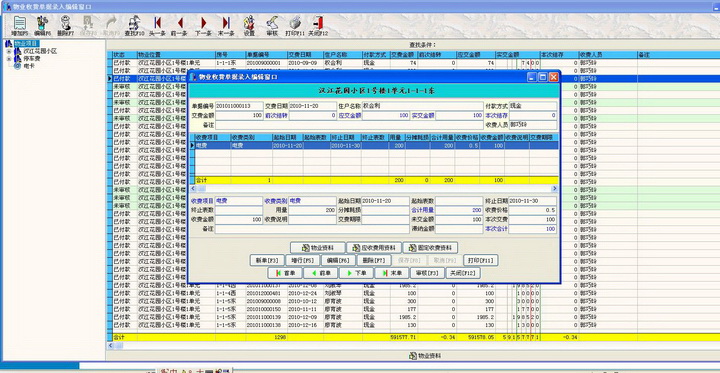This screenshot has height=373, width=720.
Task: Select 电卡 item in the tree
Action: click(29, 66)
